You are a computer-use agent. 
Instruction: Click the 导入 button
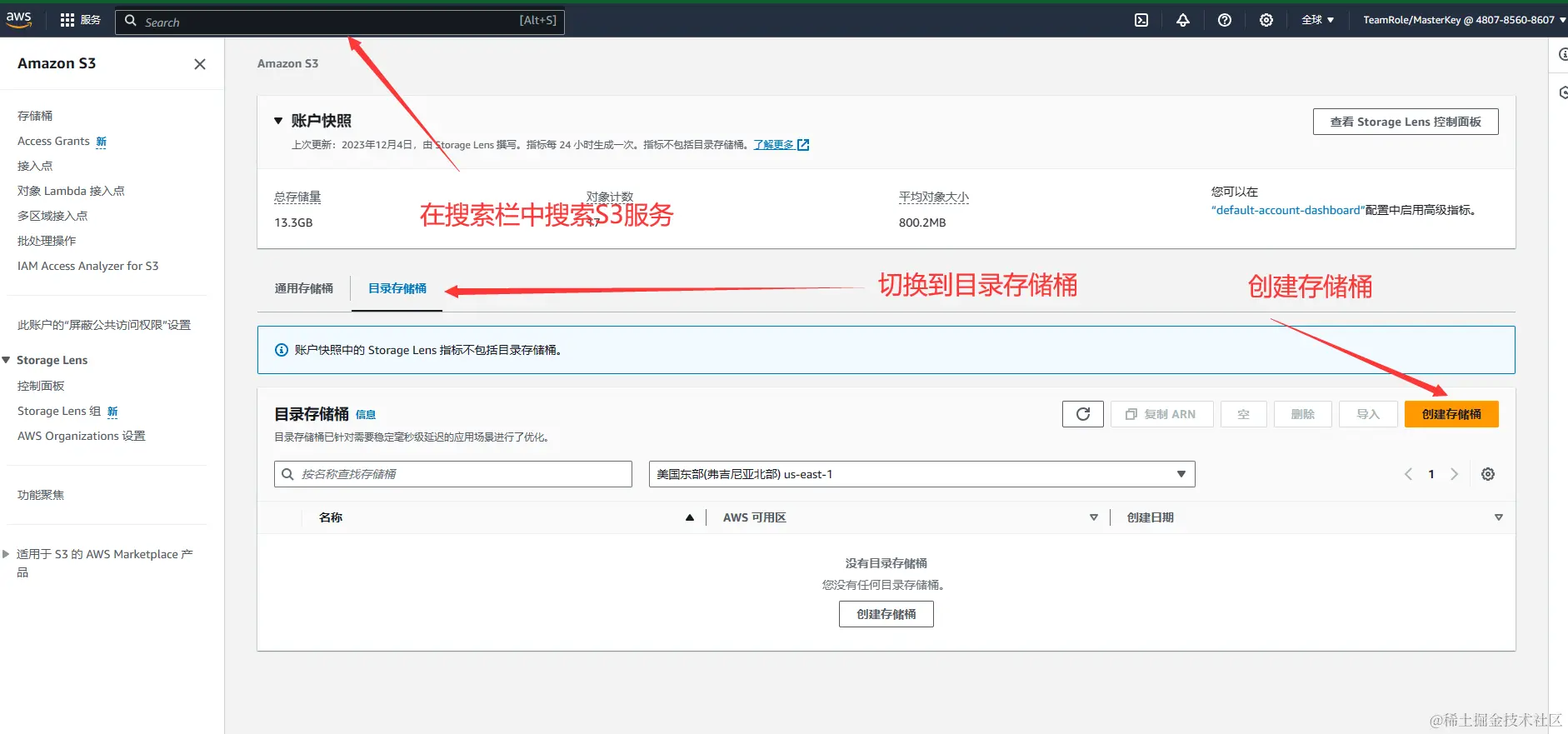click(1368, 414)
